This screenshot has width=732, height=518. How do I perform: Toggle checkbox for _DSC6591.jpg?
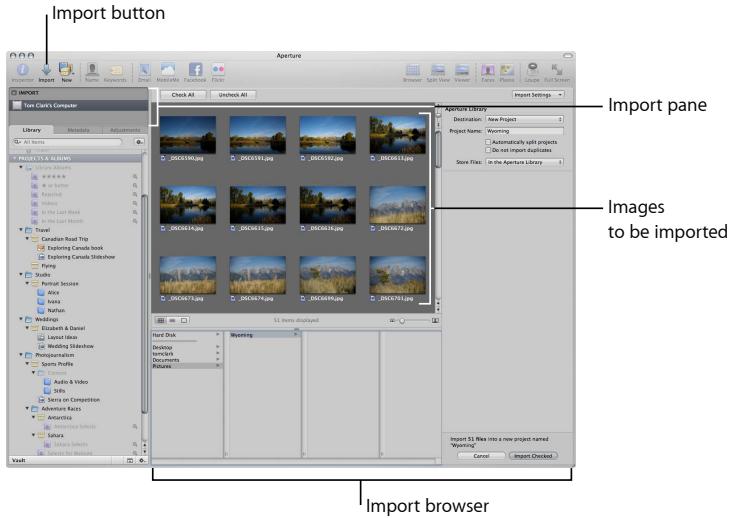coord(233,158)
